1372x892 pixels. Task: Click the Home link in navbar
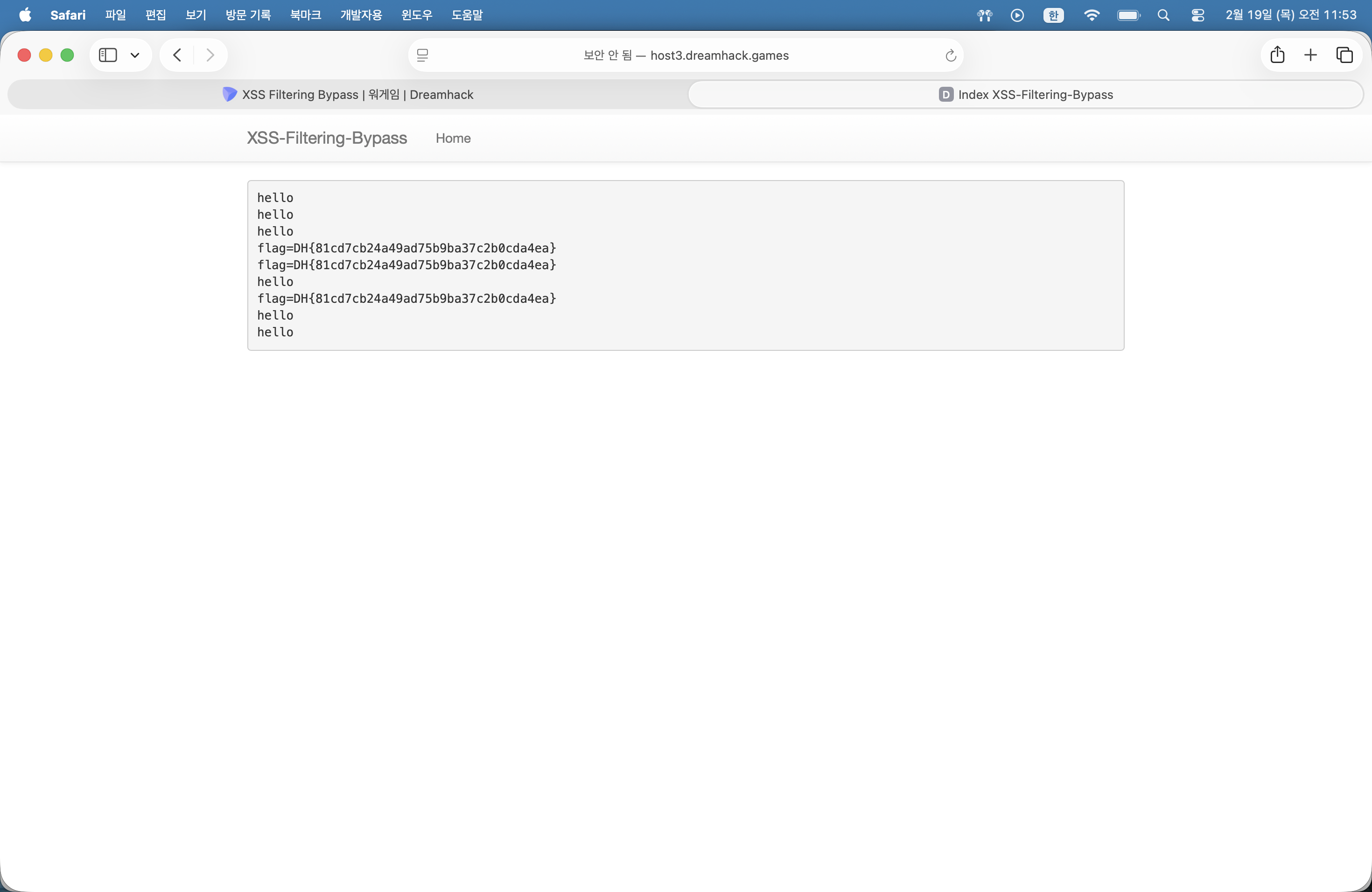453,138
